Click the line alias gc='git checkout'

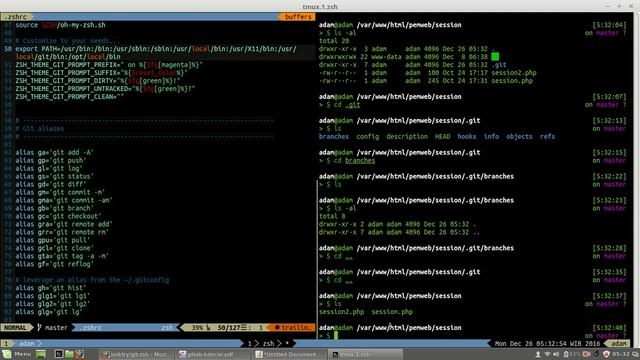coord(58,216)
